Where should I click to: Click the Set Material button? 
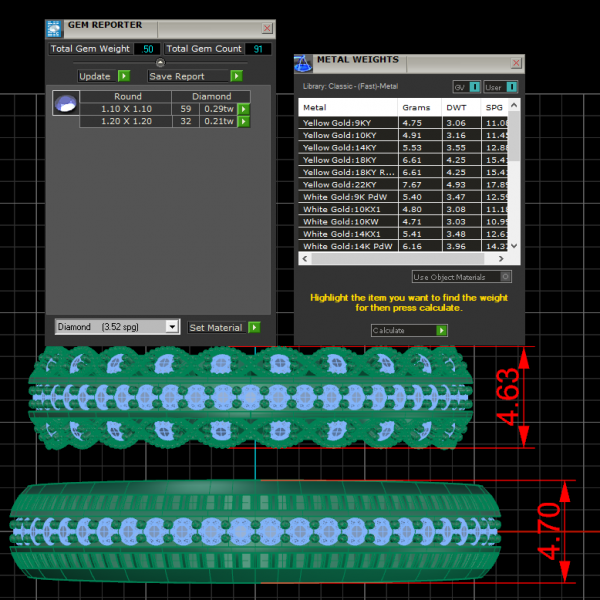[216, 327]
